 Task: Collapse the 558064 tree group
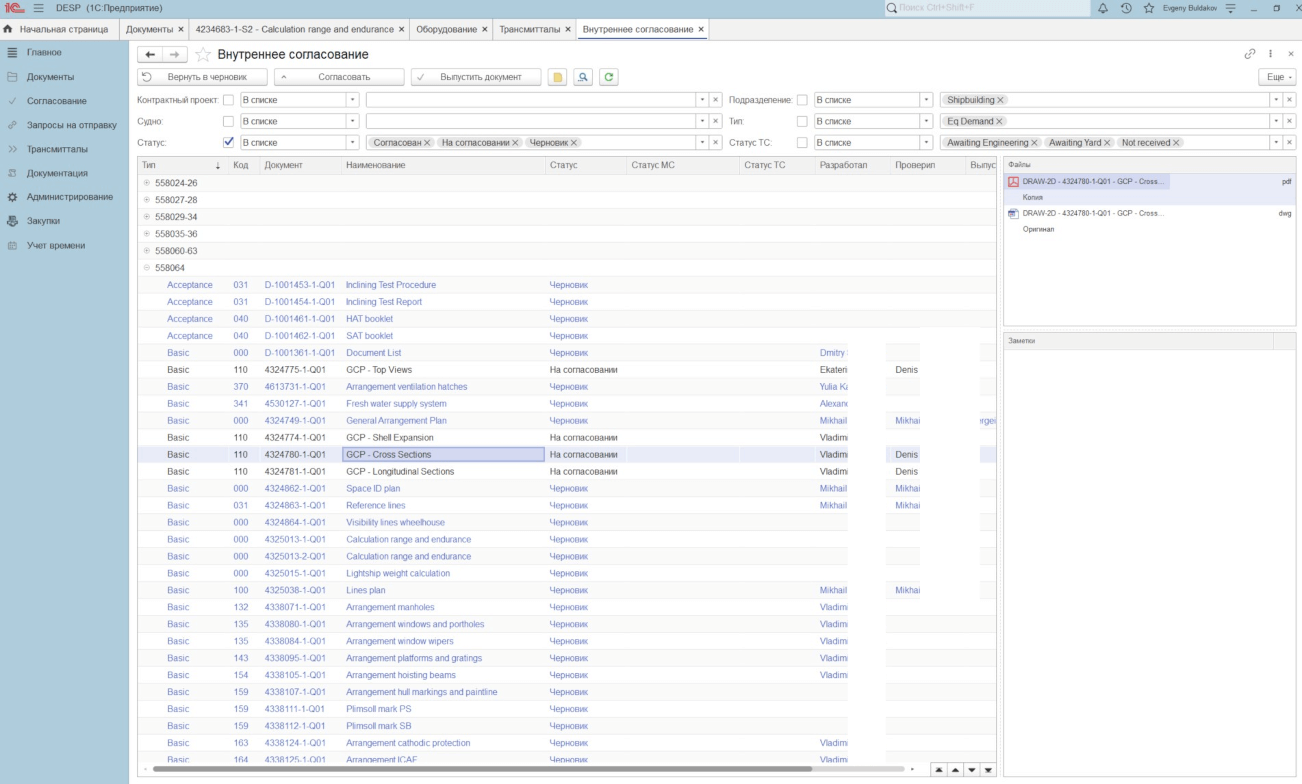click(147, 268)
